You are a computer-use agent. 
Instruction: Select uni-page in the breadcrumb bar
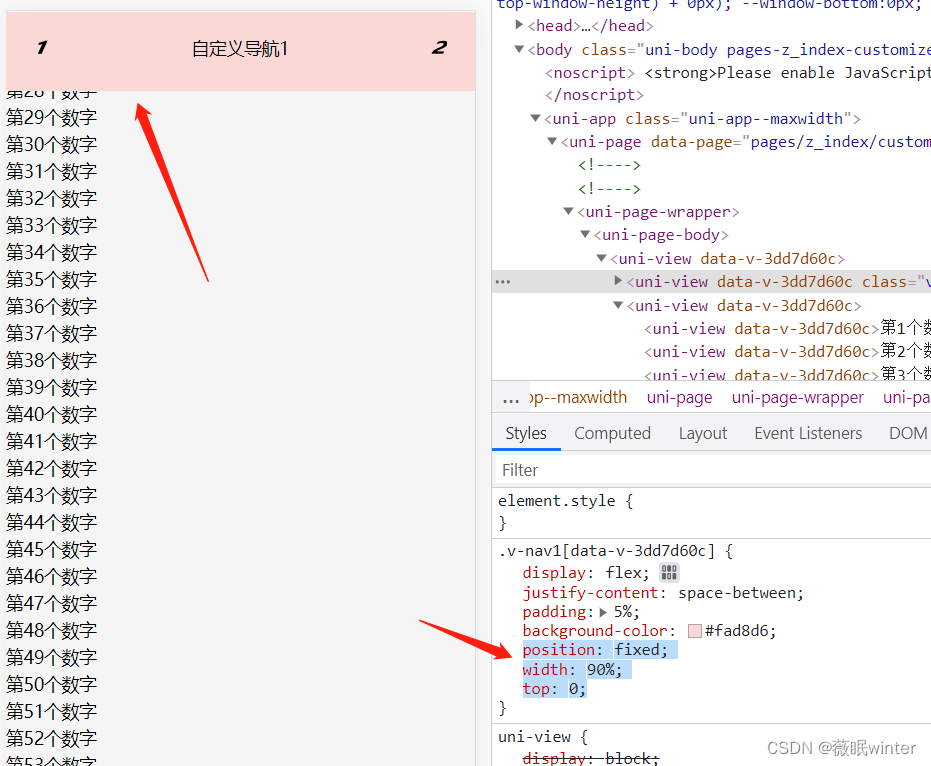click(679, 397)
